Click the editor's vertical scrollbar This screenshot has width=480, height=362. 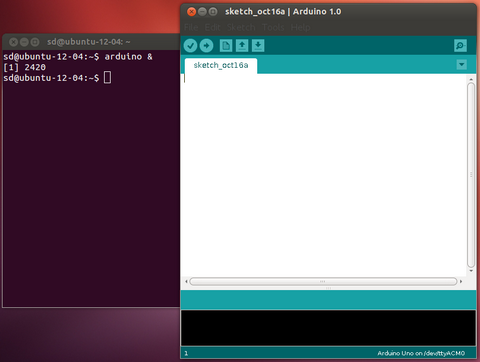click(471, 175)
